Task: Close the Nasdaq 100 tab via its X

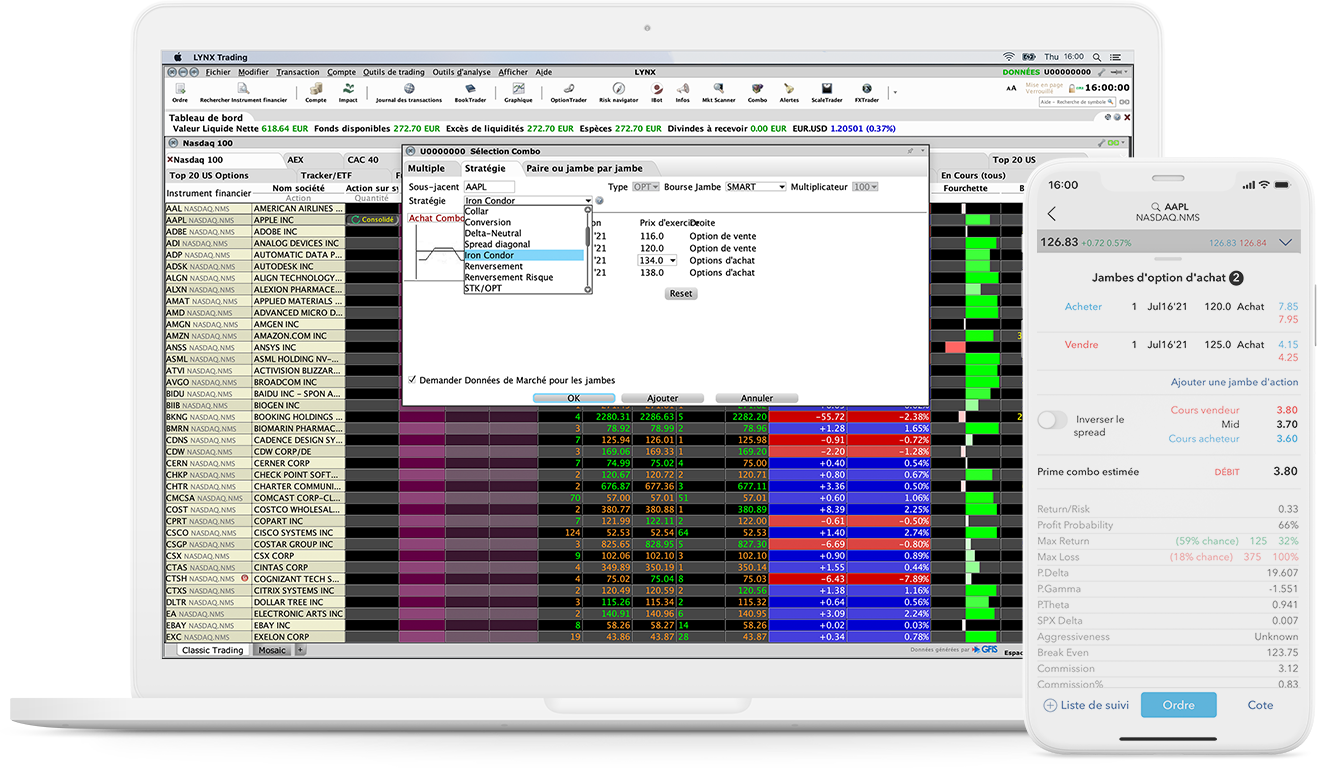Action: click(x=170, y=160)
